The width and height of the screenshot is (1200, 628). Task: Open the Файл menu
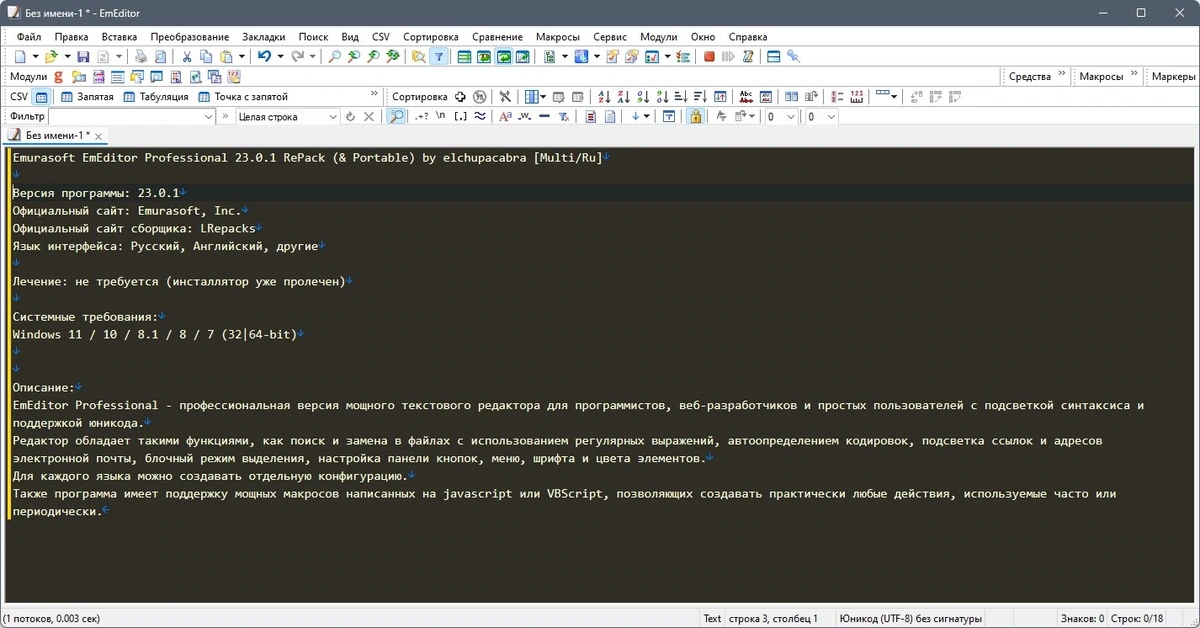(x=28, y=37)
